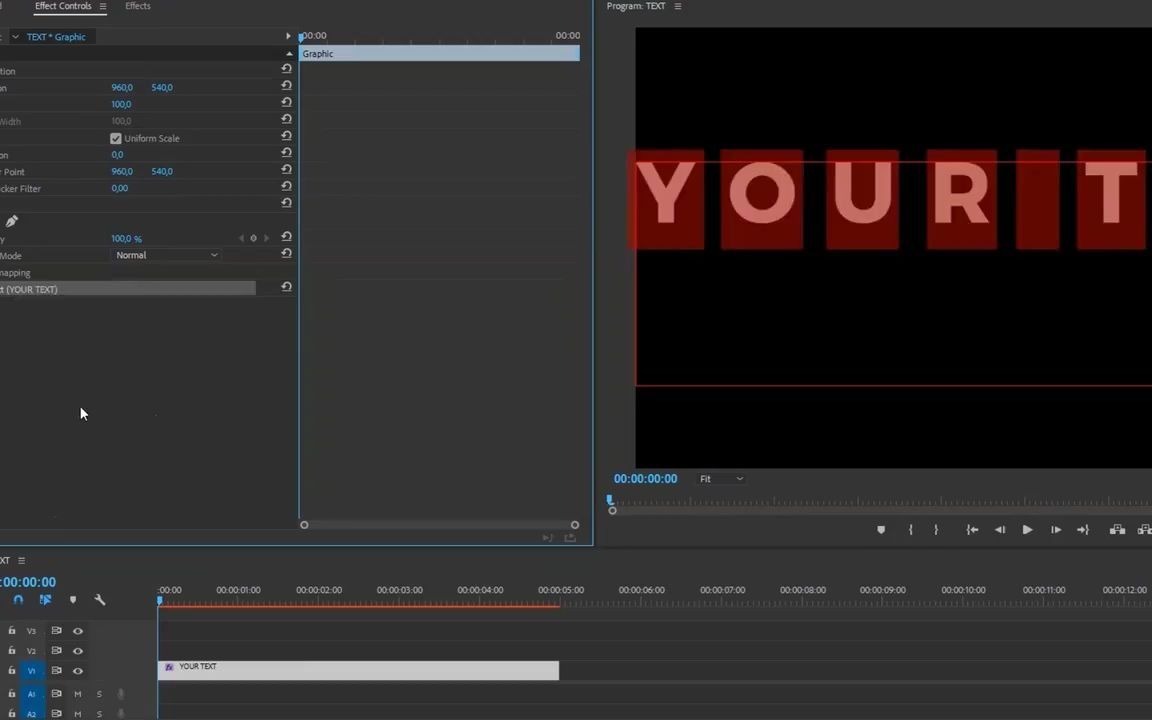Go to Out point in Program monitor
Screen dimensions: 1152x720
[x=1083, y=530]
